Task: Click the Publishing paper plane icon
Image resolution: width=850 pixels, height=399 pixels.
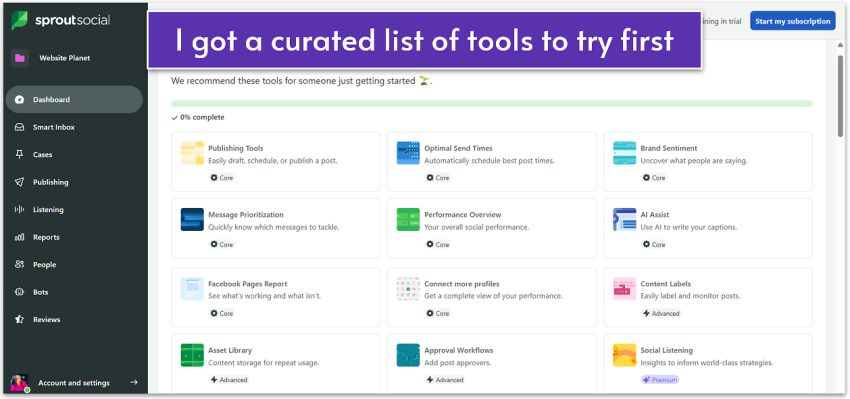Action: [20, 182]
